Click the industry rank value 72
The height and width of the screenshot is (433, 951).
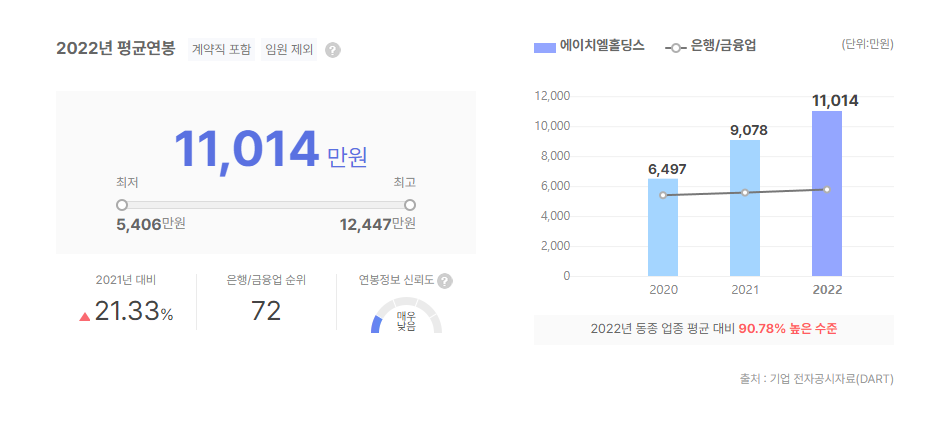point(266,311)
